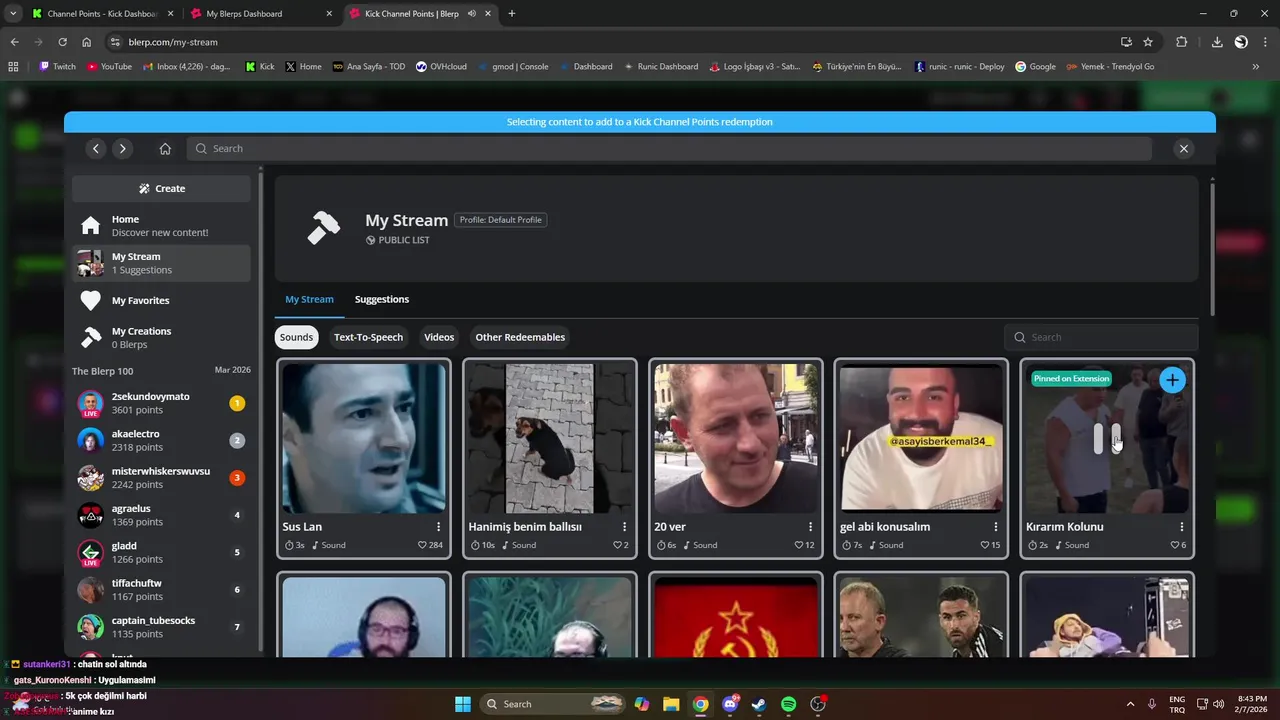Switch to the Suggestions tab
Viewport: 1280px width, 720px height.
click(x=382, y=299)
